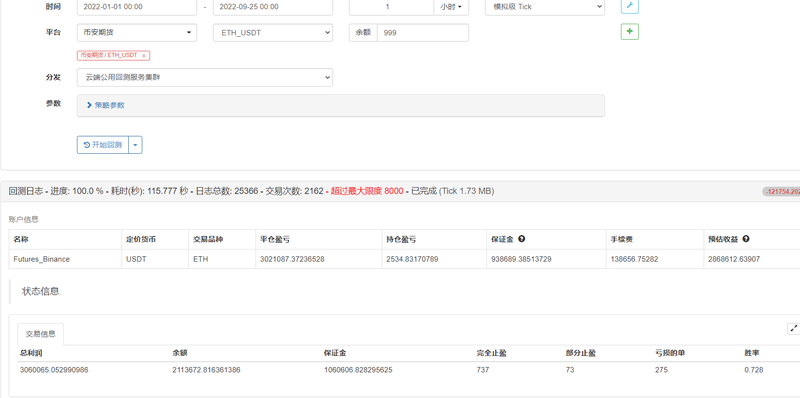Click the expand arrows icon in status panel

coord(793,329)
